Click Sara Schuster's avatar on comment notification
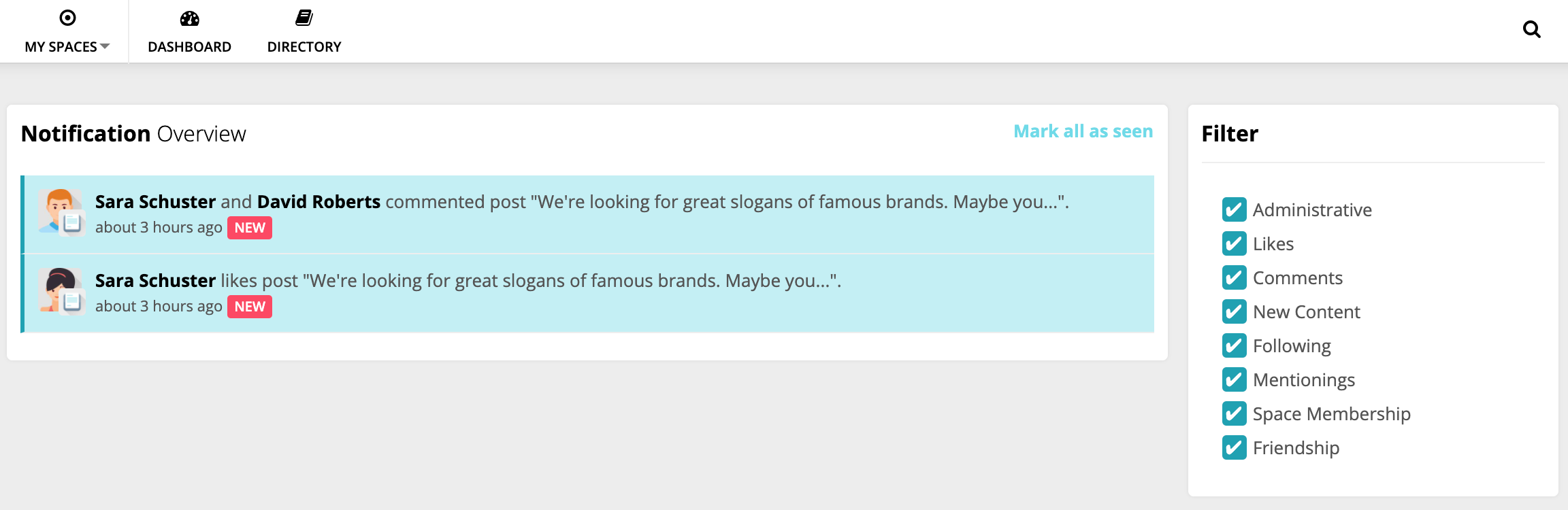The height and width of the screenshot is (510, 1568). coord(59,210)
